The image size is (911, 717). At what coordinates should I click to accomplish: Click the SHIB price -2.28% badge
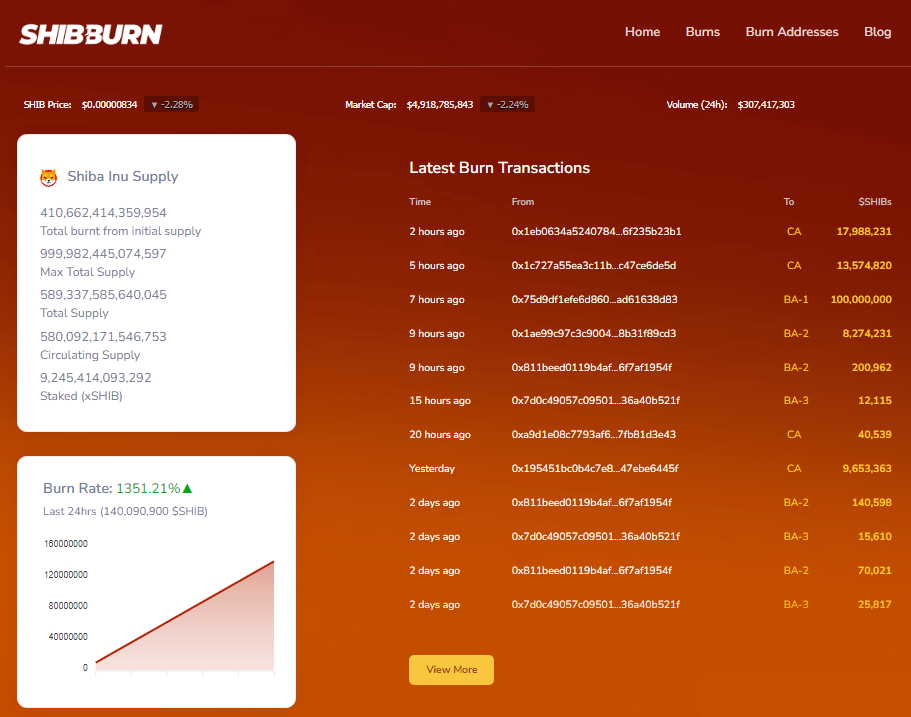171,105
